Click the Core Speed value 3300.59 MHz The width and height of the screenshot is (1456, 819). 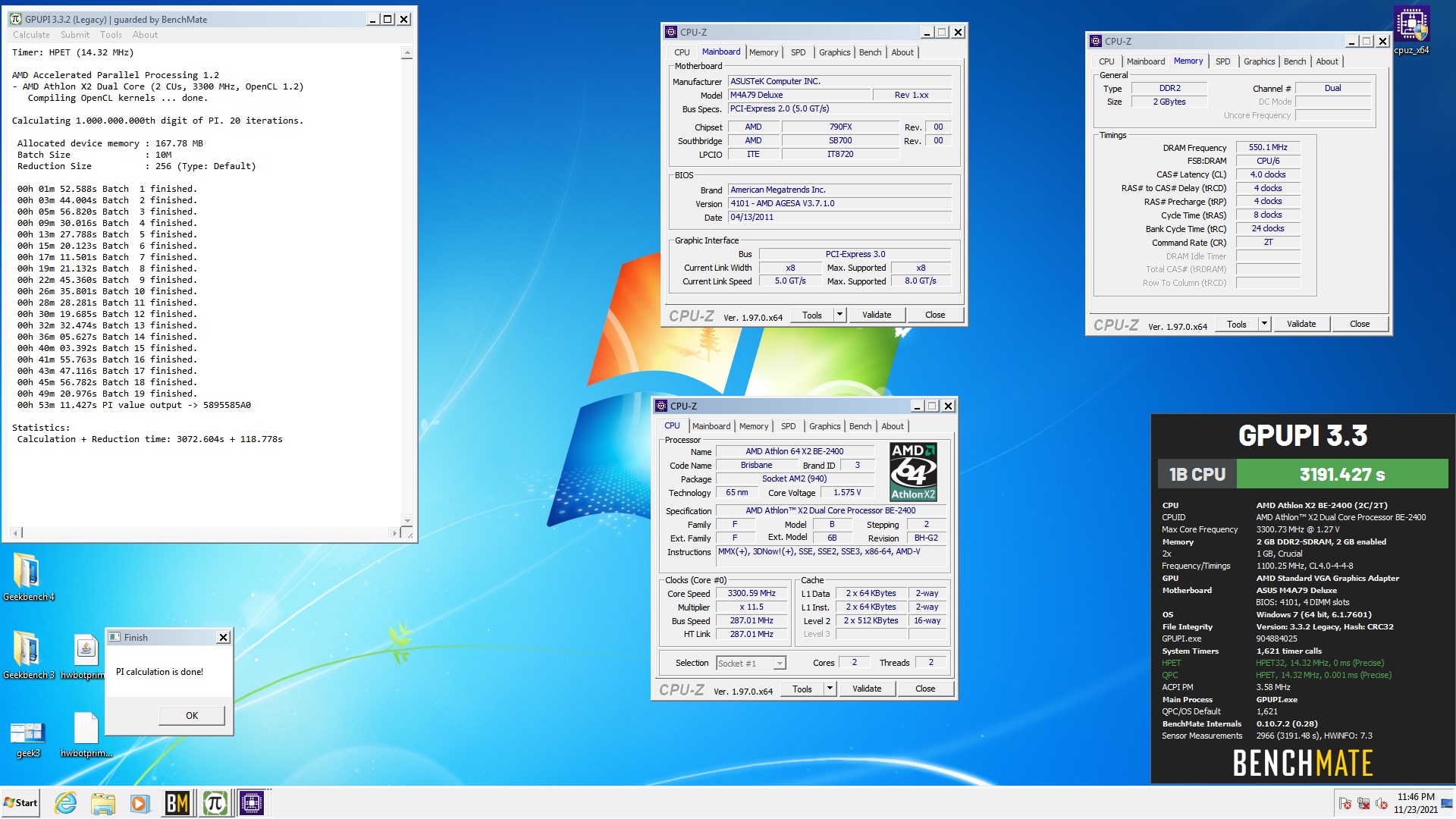pos(752,593)
